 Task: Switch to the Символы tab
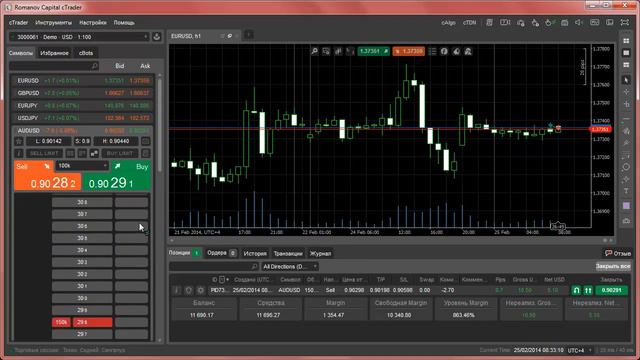(21, 53)
